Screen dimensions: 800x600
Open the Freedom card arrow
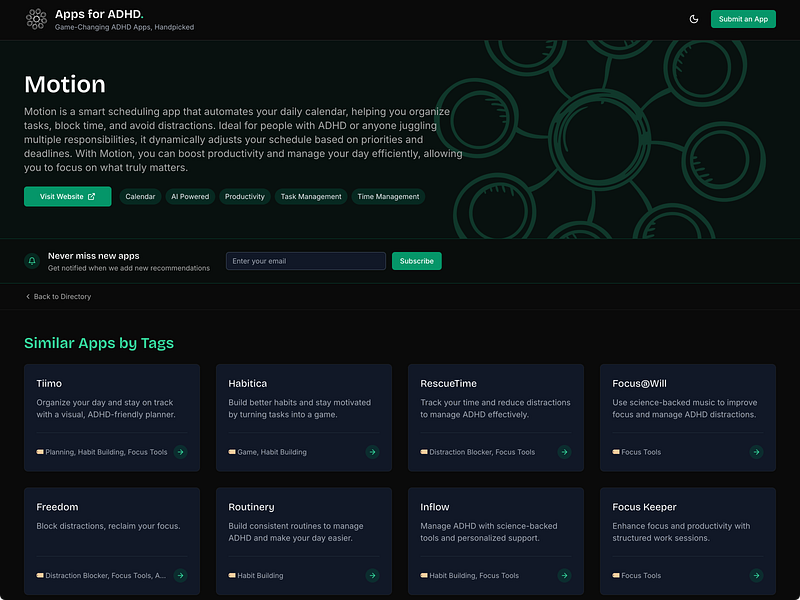point(180,576)
